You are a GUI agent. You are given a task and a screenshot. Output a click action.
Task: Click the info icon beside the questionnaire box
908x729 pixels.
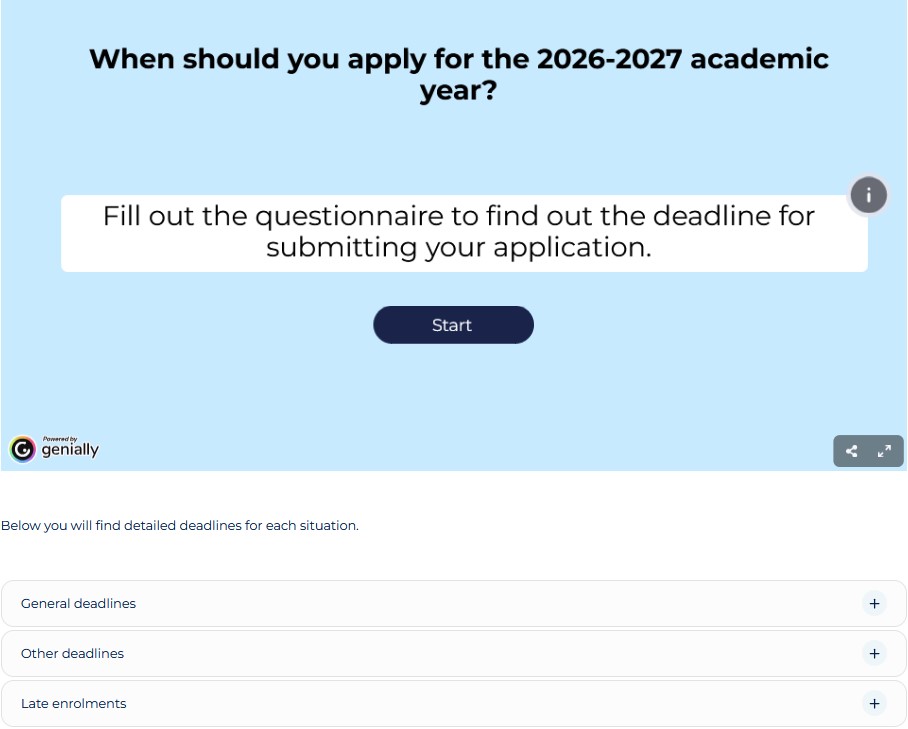point(868,195)
